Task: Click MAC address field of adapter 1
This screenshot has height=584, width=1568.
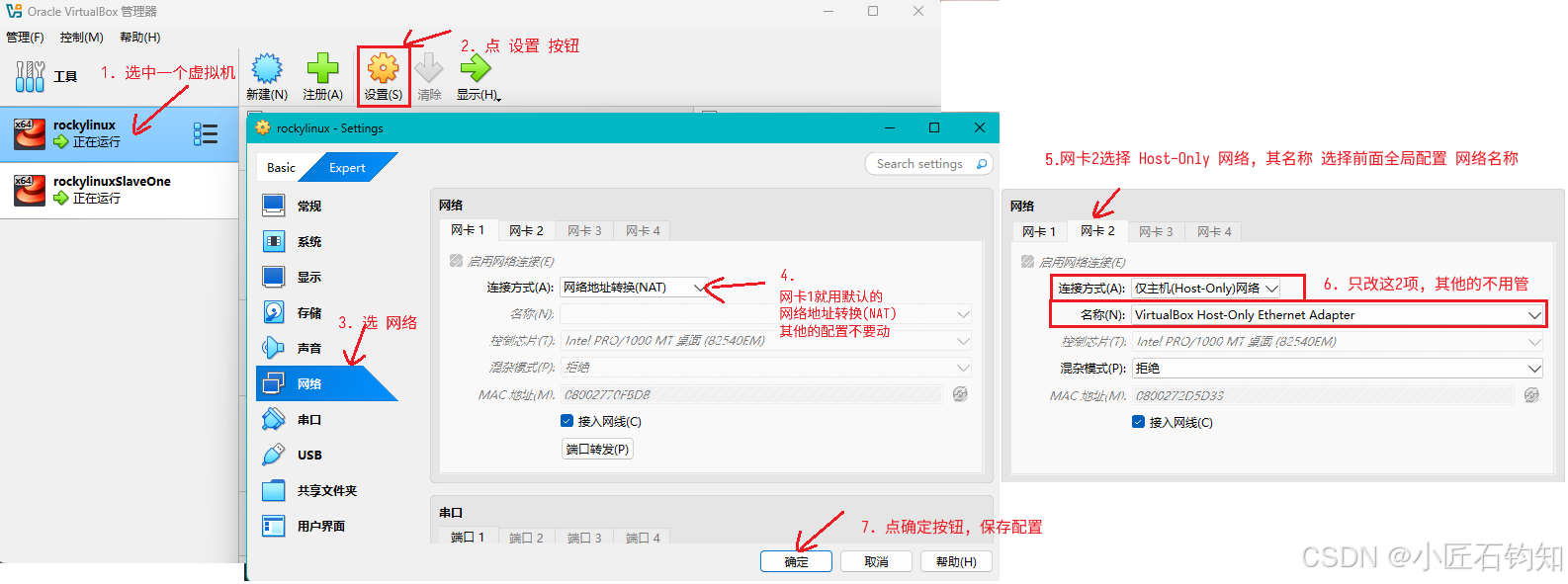Action: (x=751, y=394)
